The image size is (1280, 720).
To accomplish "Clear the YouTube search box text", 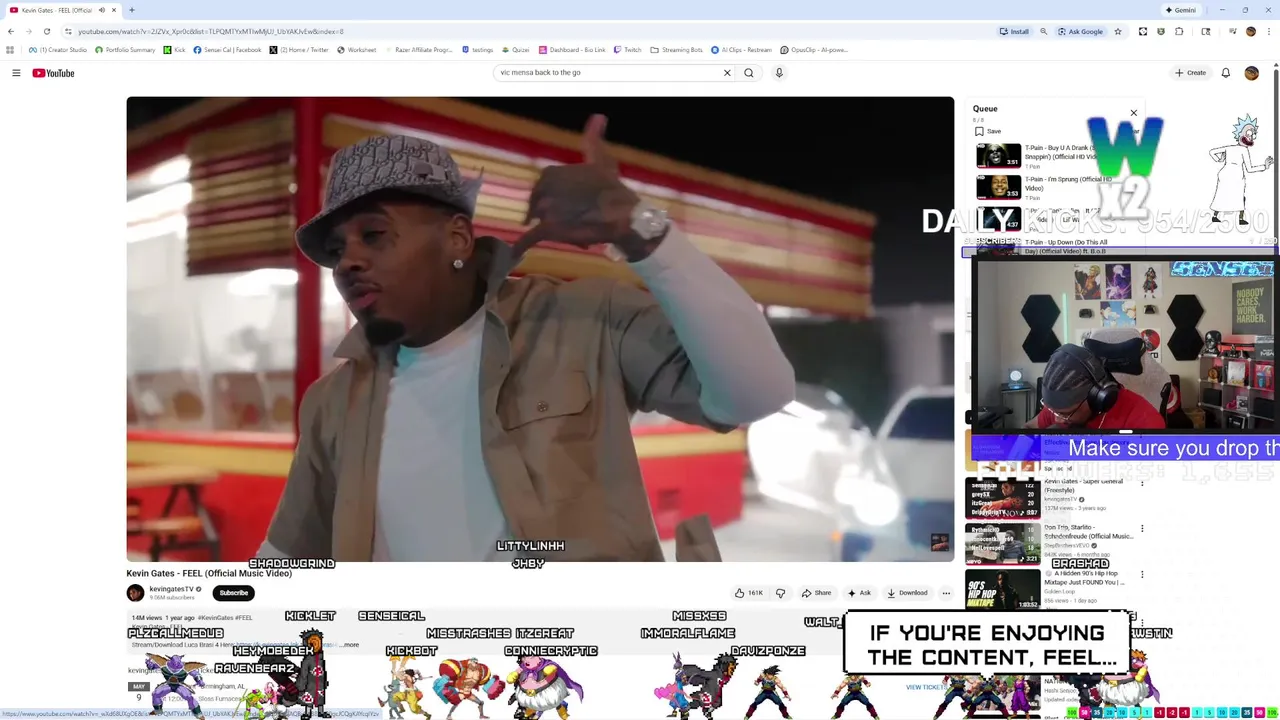I will [x=727, y=73].
